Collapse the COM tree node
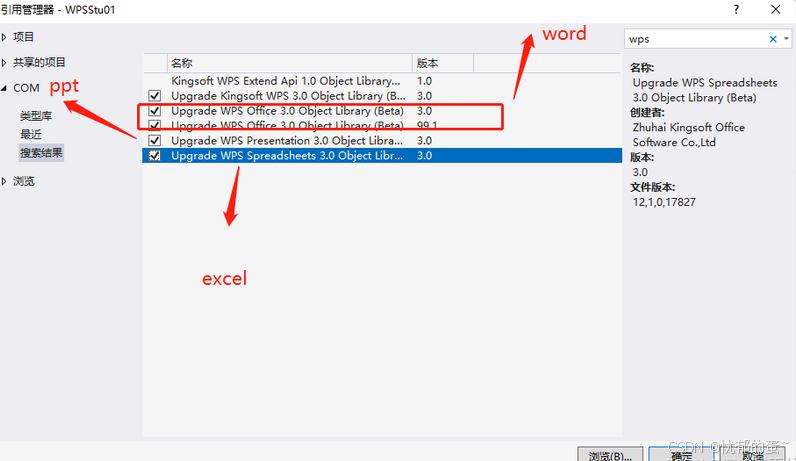Image resolution: width=796 pixels, height=461 pixels. pos(4,88)
